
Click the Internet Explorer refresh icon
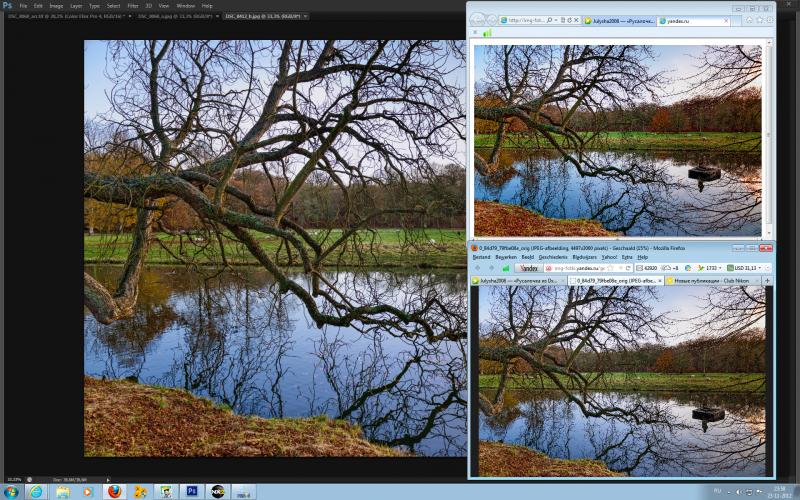[569, 20]
